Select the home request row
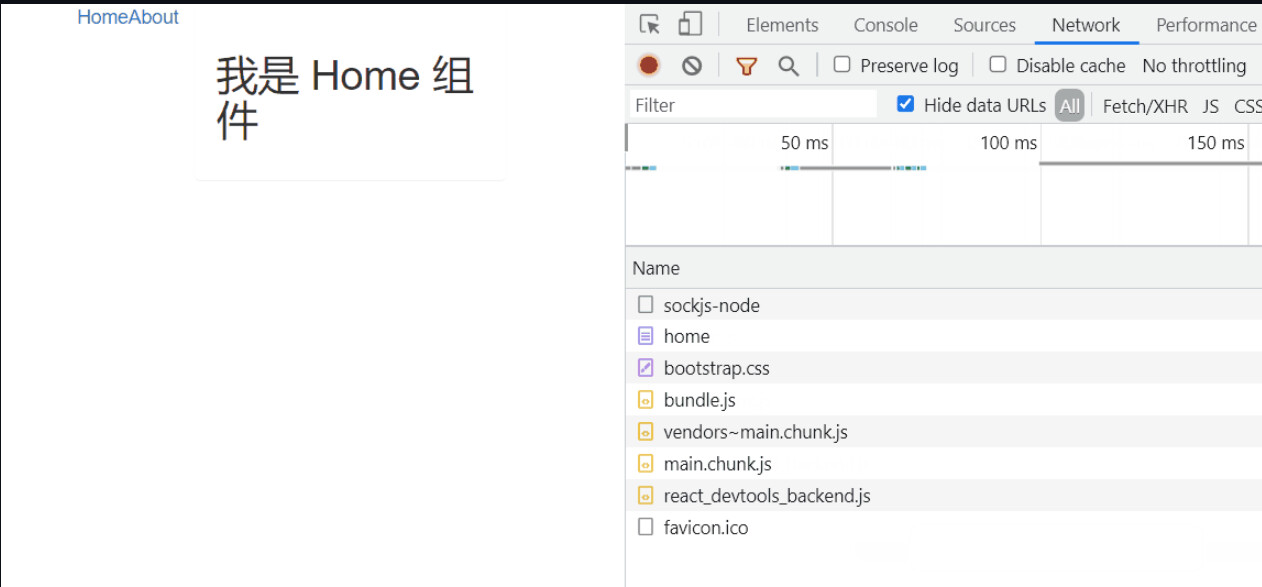This screenshot has width=1262, height=587. coord(944,336)
